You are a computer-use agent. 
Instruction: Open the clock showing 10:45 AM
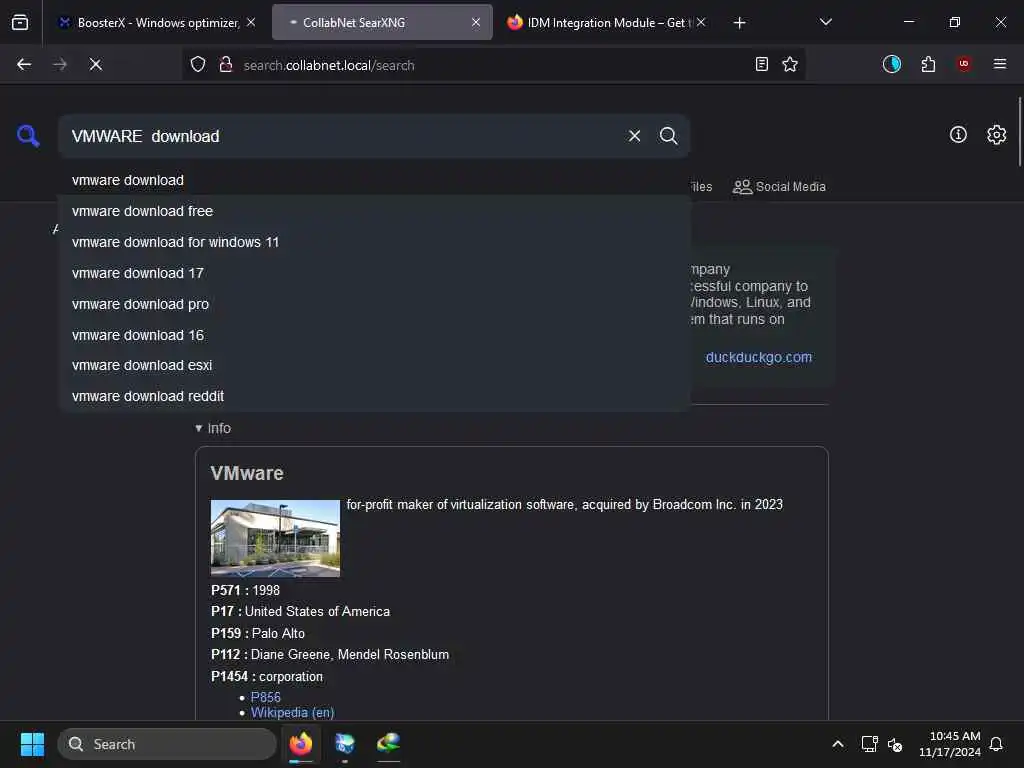pyautogui.click(x=950, y=744)
